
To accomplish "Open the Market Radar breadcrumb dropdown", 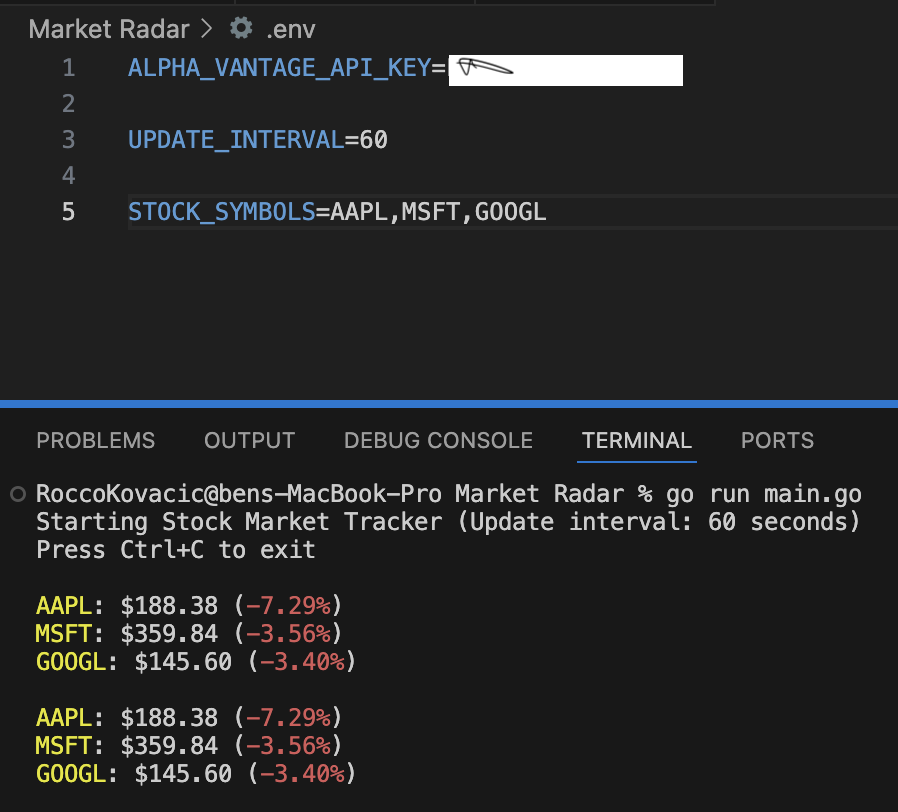I will click(x=109, y=29).
